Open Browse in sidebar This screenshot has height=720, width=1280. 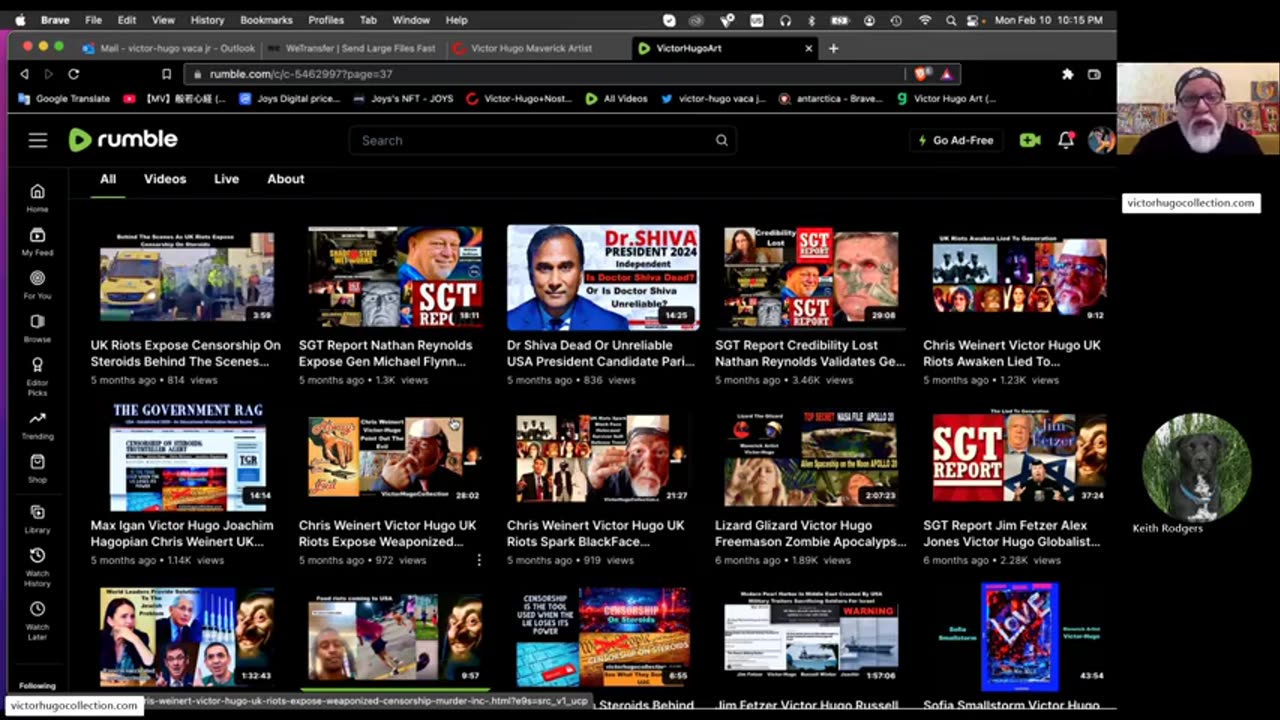pyautogui.click(x=37, y=328)
